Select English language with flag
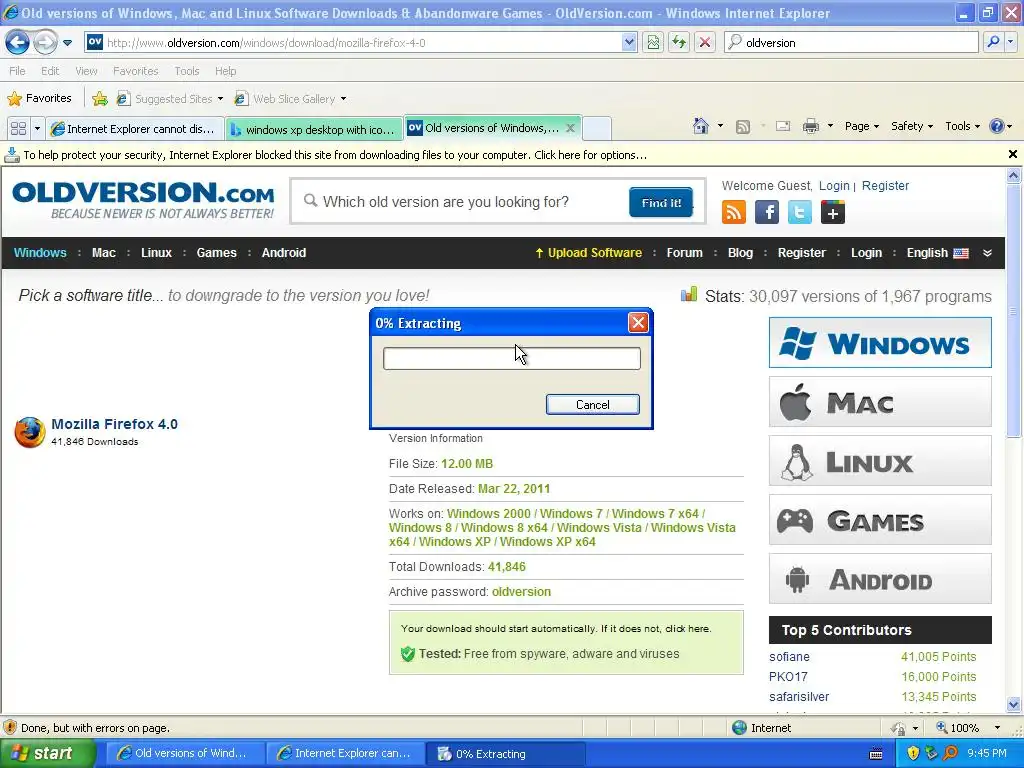 pyautogui.click(x=938, y=253)
